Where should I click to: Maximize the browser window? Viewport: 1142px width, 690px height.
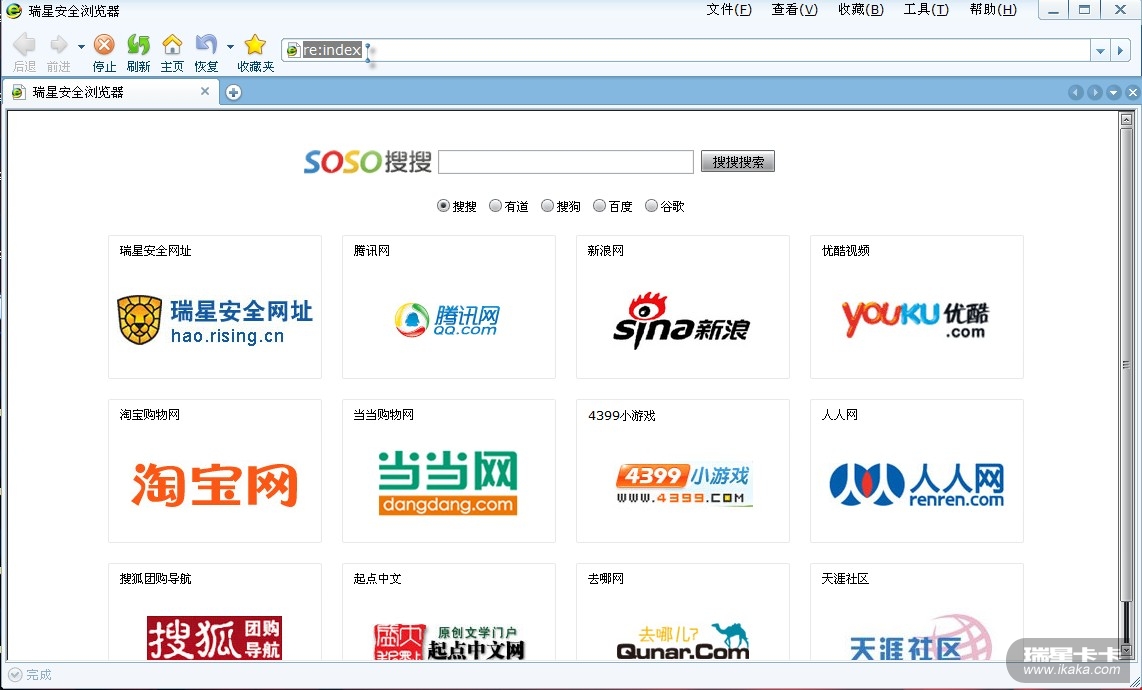coord(1084,10)
